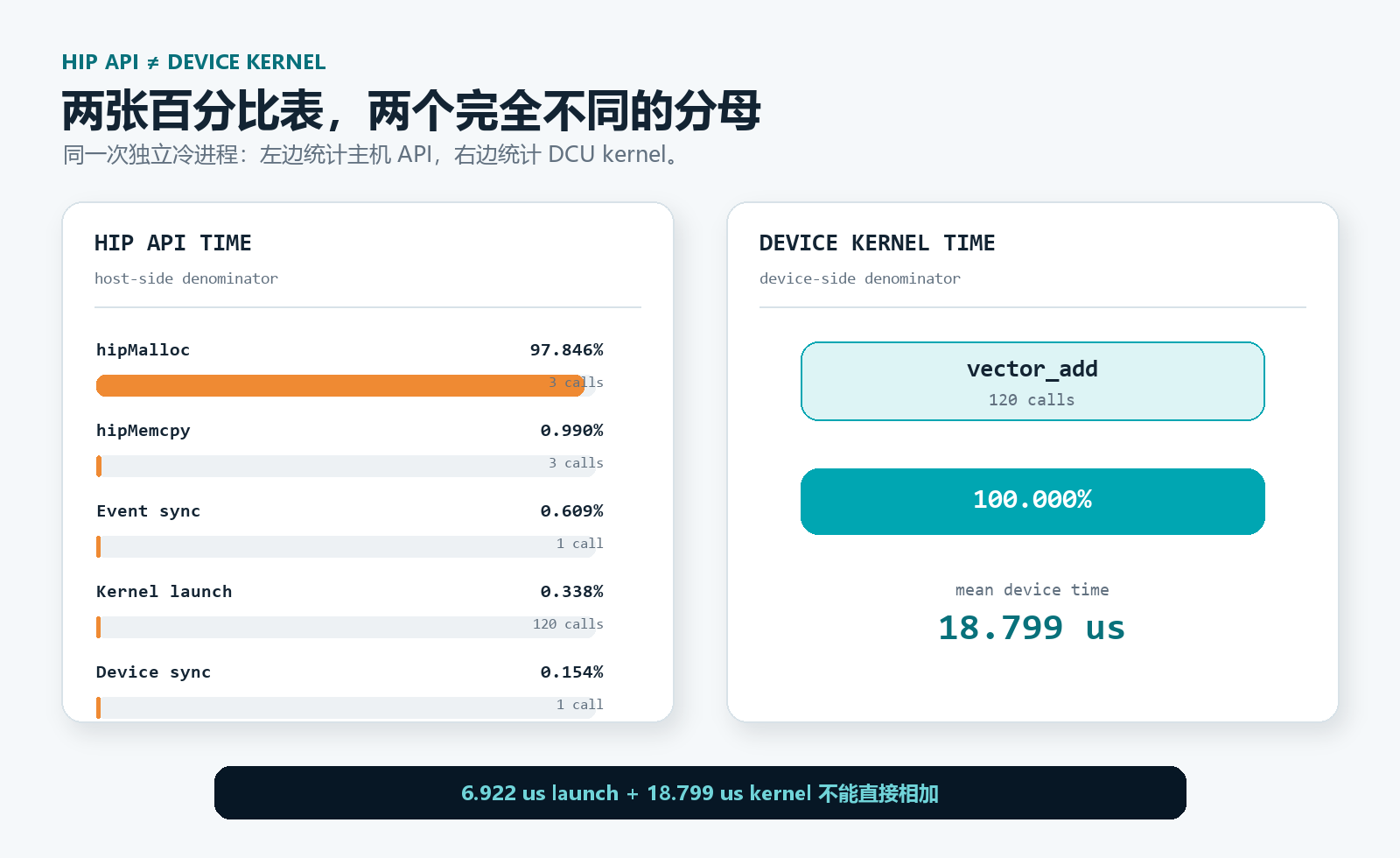Click the 'HIP API ≠ DEVICE KERNEL' header

tap(193, 62)
